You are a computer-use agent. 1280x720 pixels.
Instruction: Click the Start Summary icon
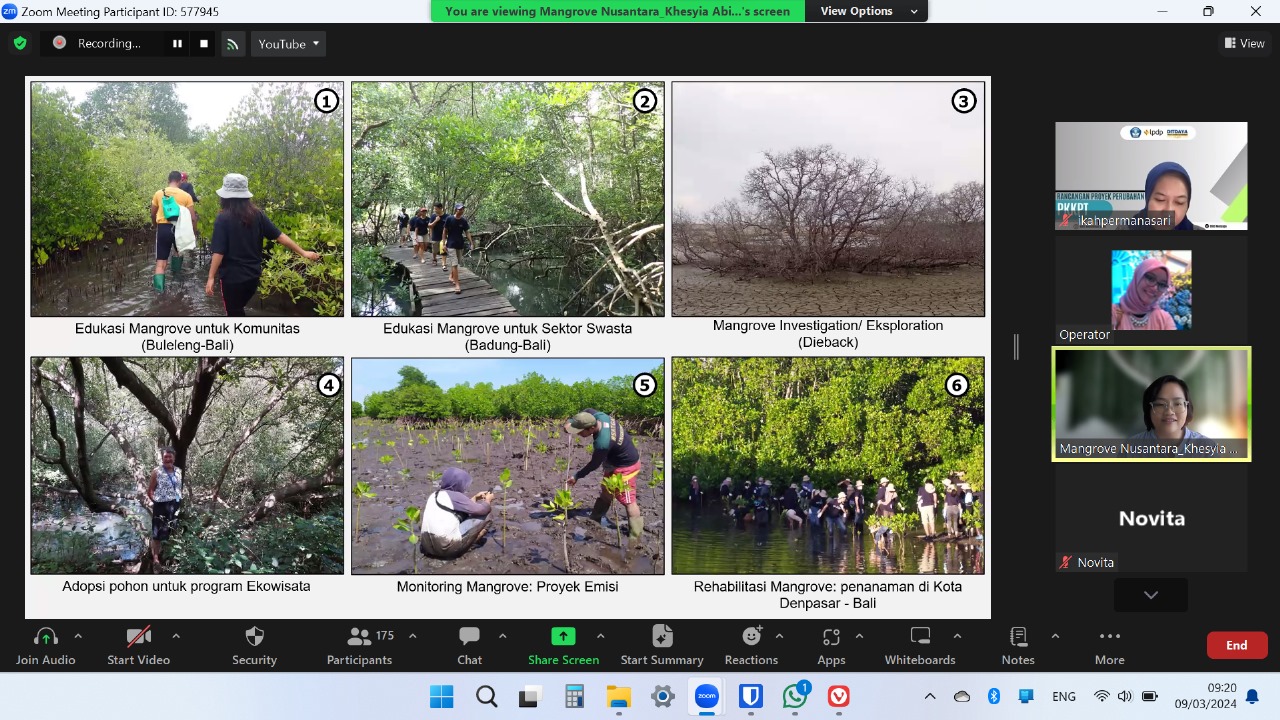pyautogui.click(x=661, y=645)
